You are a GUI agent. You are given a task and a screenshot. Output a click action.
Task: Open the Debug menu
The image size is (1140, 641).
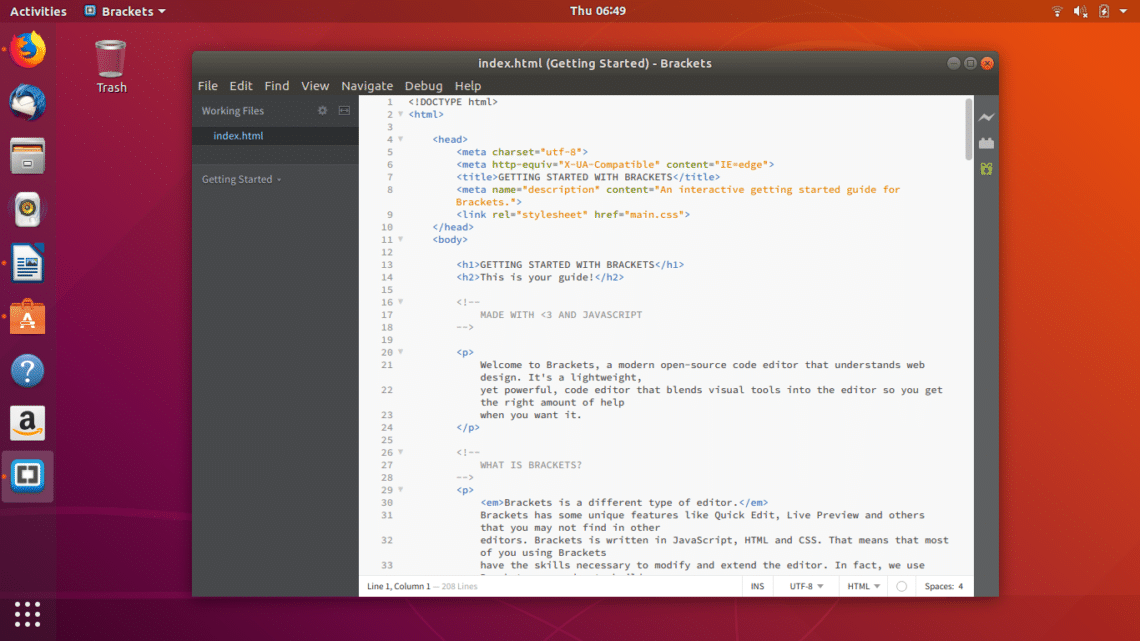click(423, 86)
